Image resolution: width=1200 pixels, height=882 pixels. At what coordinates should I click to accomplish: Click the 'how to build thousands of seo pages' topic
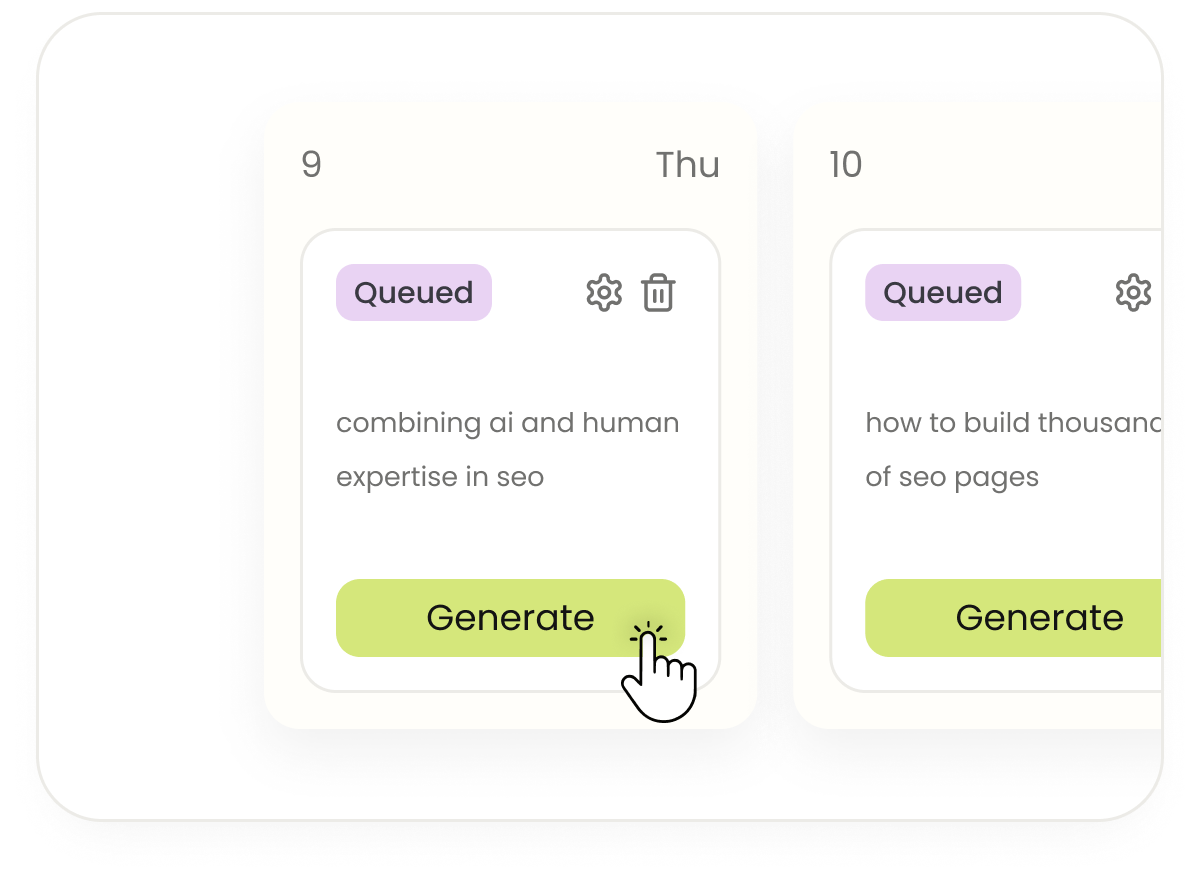click(x=1010, y=448)
